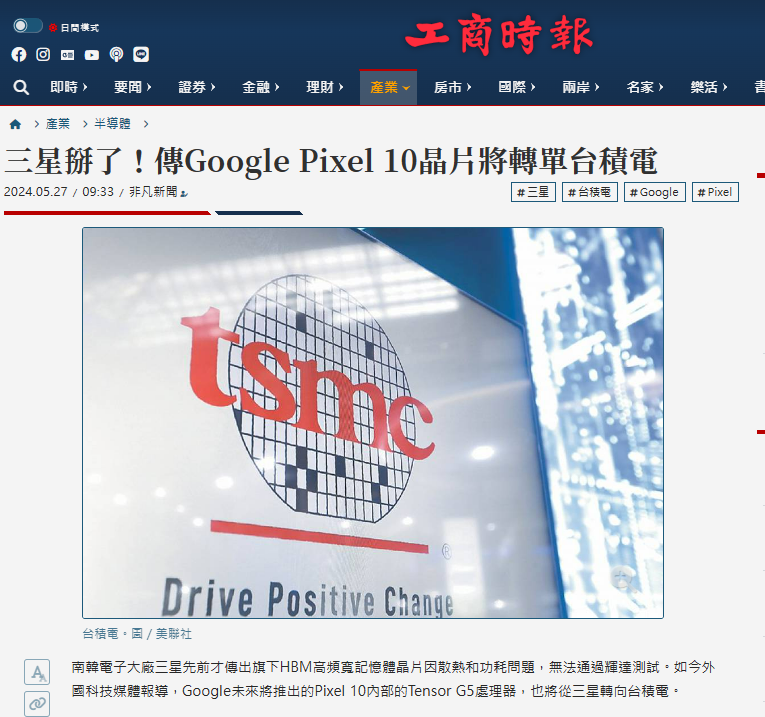Viewport: 765px width, 717px height.
Task: Open the 理財 menu
Action: pos(324,87)
